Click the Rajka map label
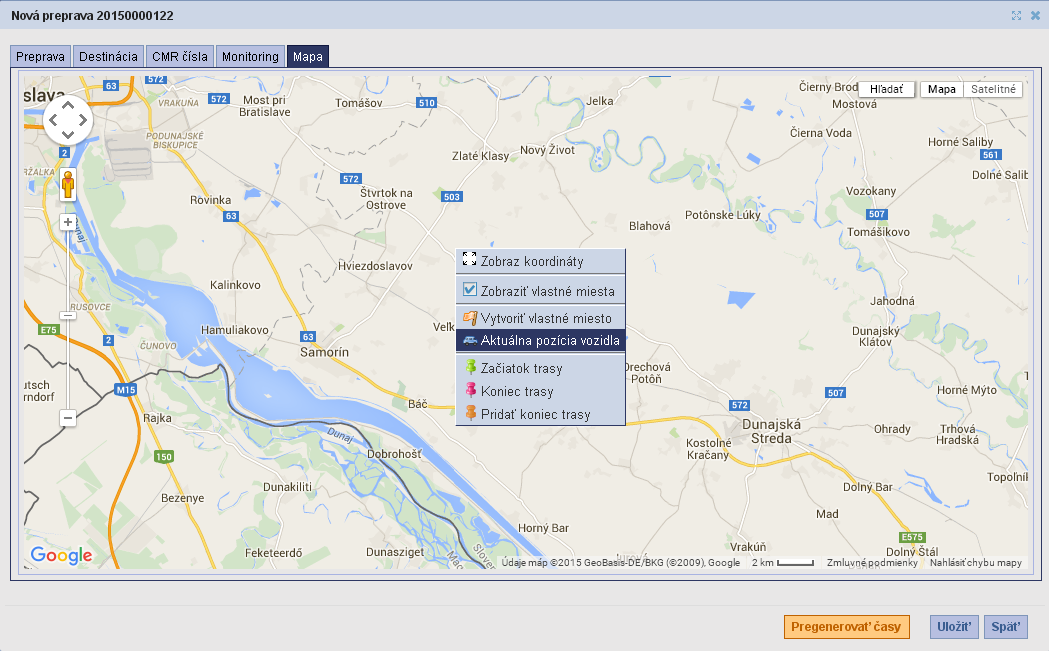 tap(157, 418)
